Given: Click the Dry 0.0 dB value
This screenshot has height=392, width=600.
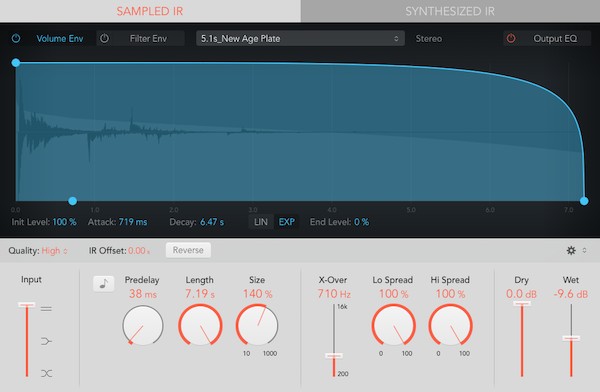Looking at the screenshot, I should point(522,294).
